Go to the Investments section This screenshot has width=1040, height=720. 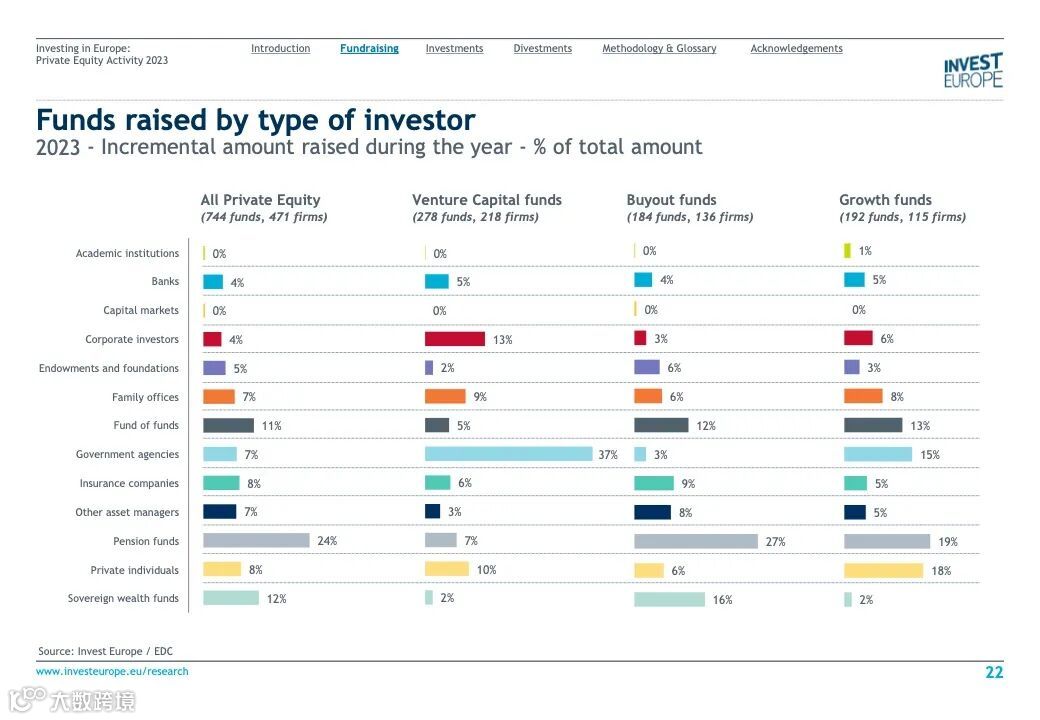454,48
